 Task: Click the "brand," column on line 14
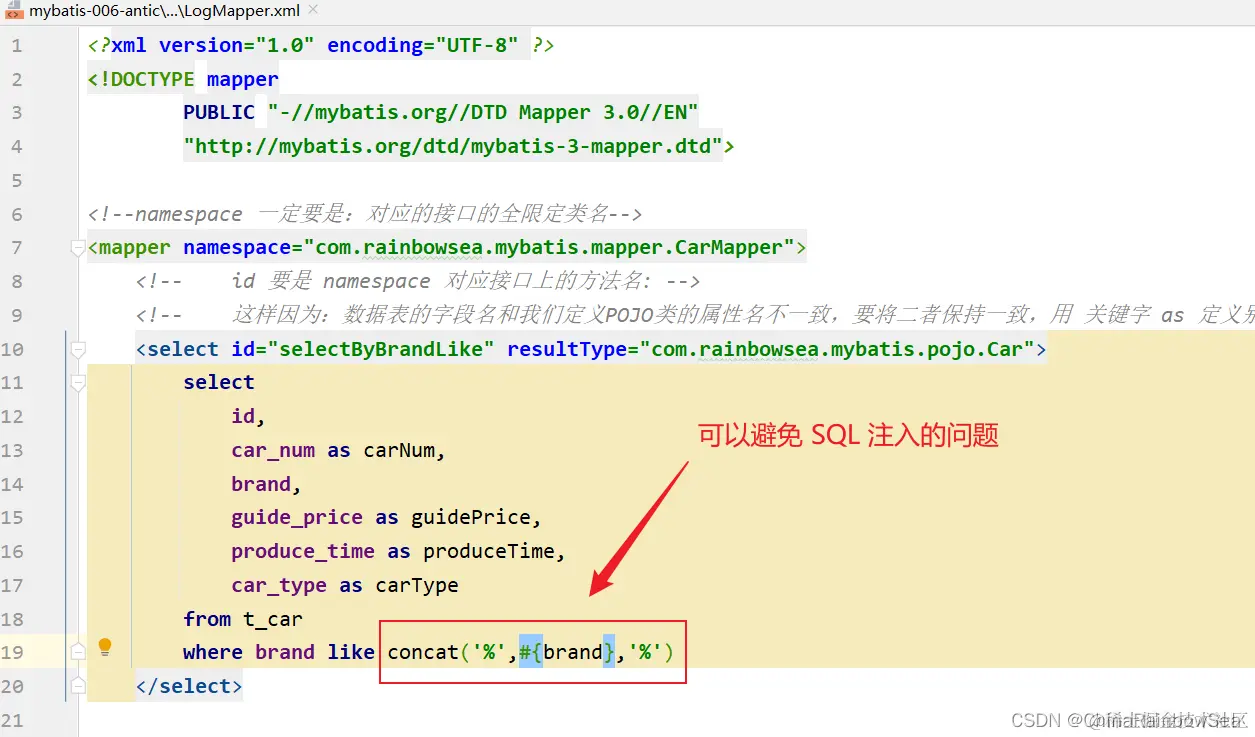click(267, 484)
